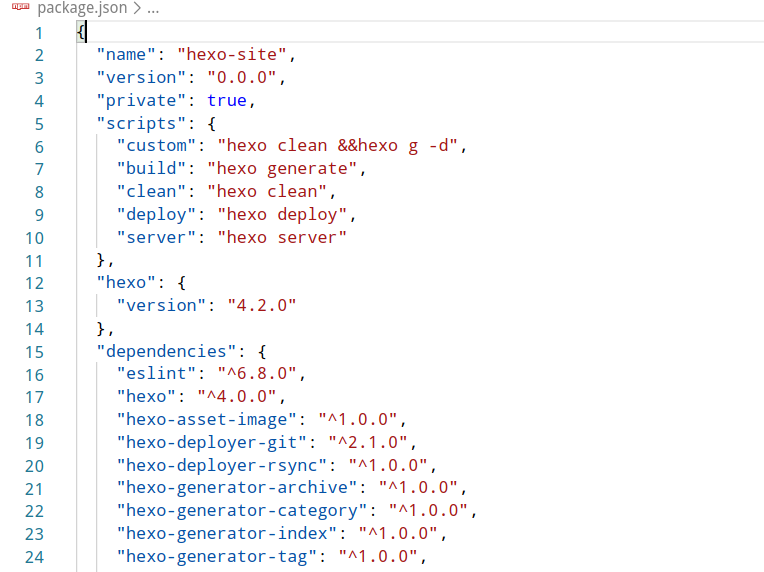
Task: Click the "hexo-deployer-git" key
Action: pyautogui.click(x=212, y=442)
